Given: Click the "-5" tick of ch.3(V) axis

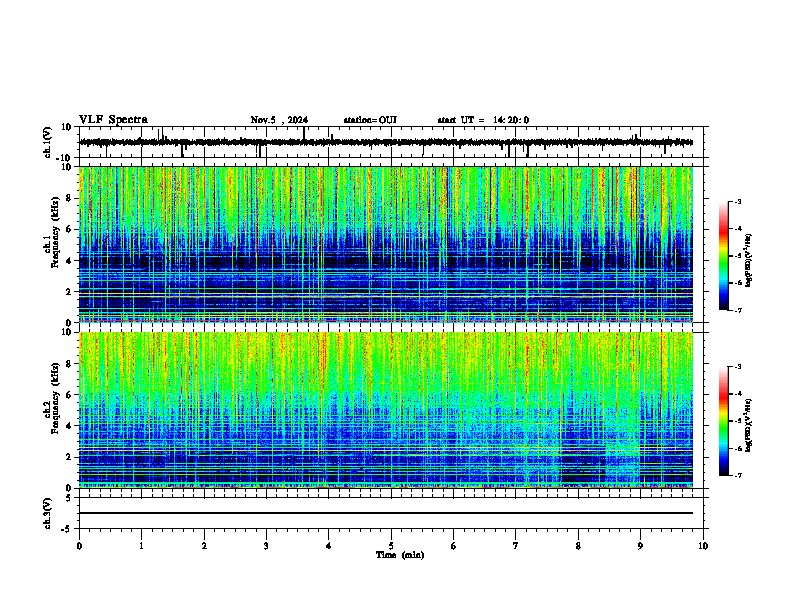Looking at the screenshot, I should 67,529.
